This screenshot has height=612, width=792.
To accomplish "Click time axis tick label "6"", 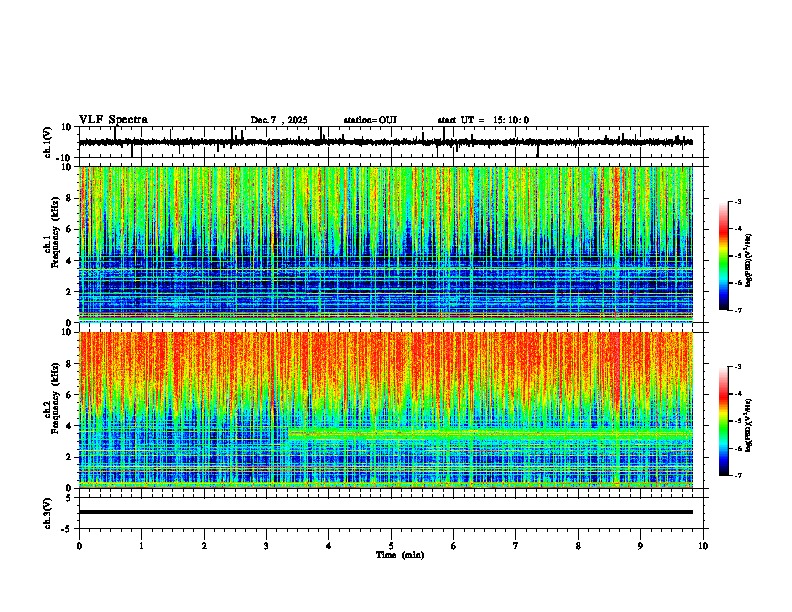I will (x=454, y=546).
